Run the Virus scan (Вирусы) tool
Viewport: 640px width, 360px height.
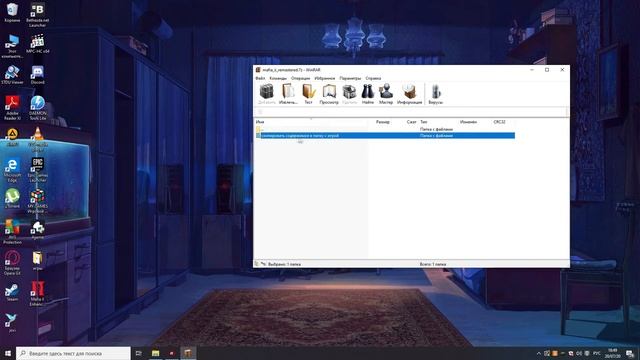tap(436, 94)
